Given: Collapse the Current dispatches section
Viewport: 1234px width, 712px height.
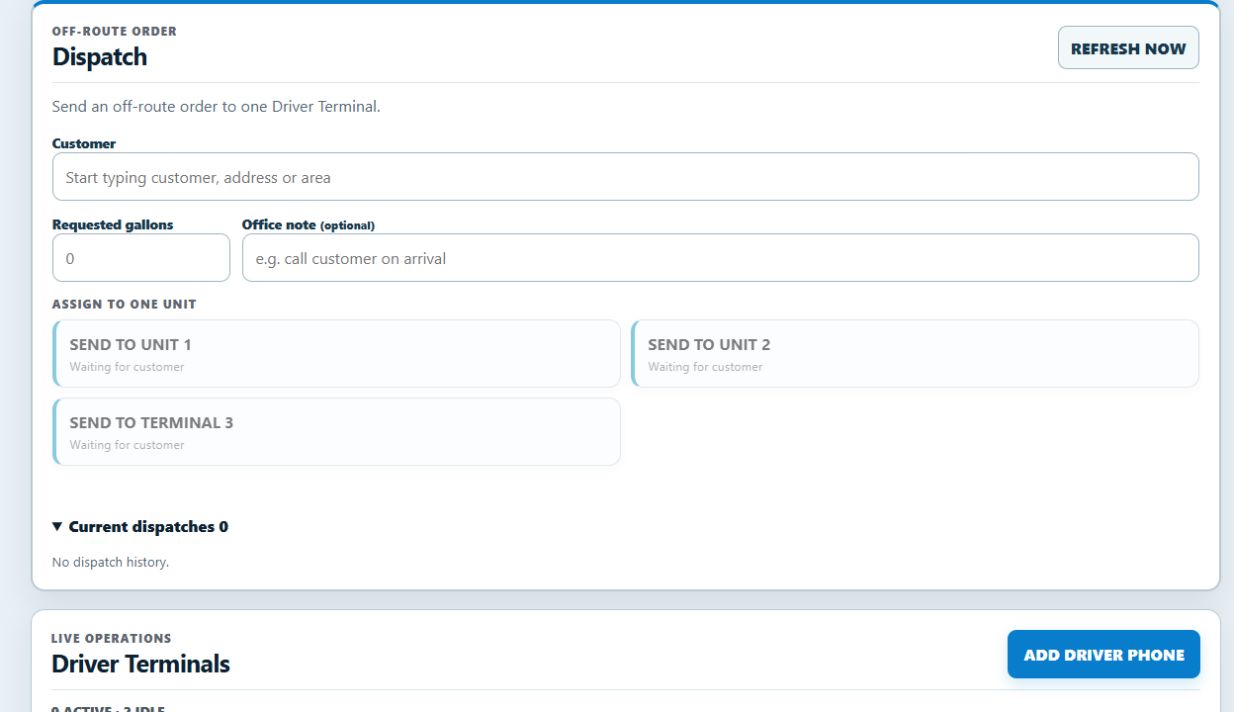Looking at the screenshot, I should (x=140, y=527).
